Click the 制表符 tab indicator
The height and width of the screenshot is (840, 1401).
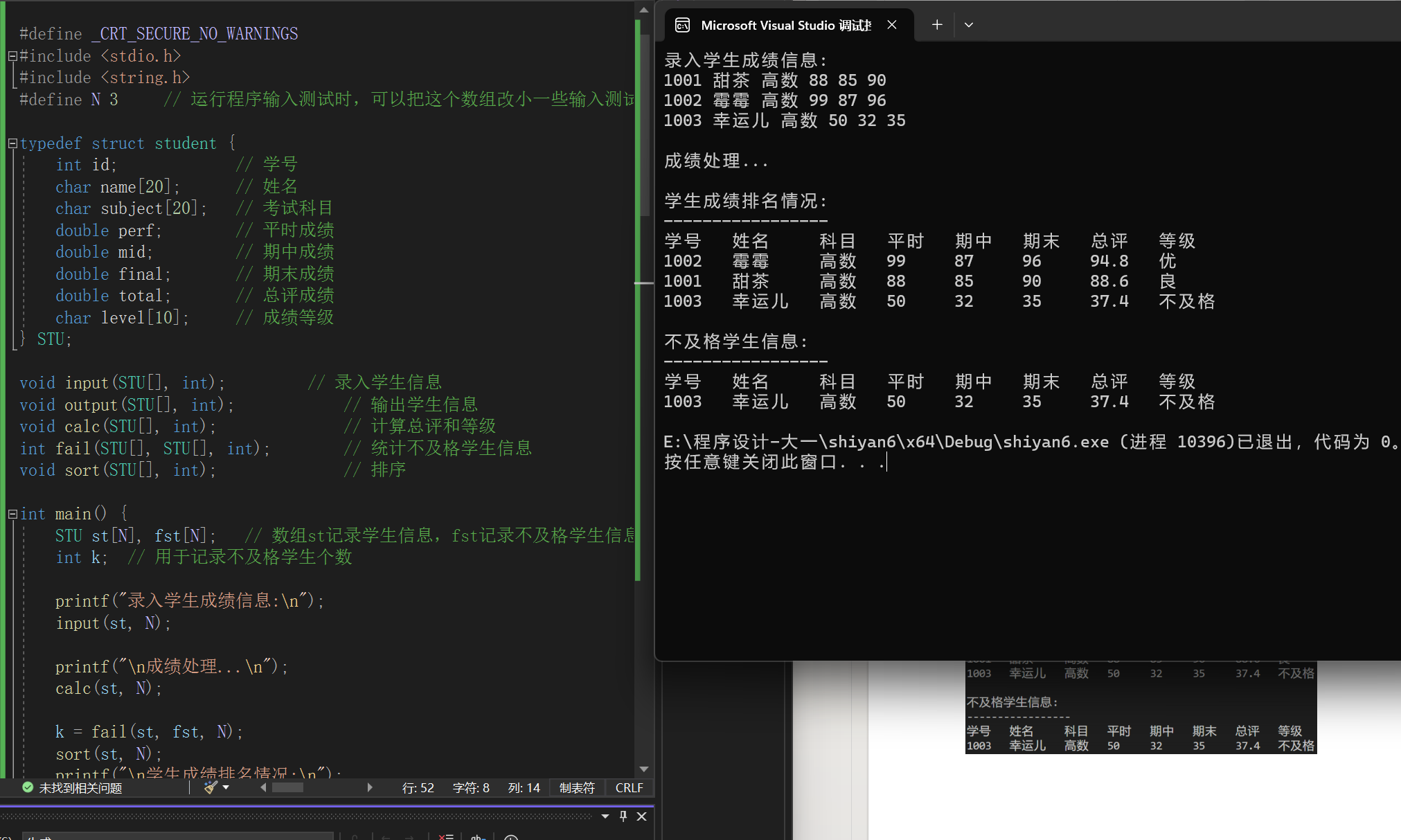(577, 787)
